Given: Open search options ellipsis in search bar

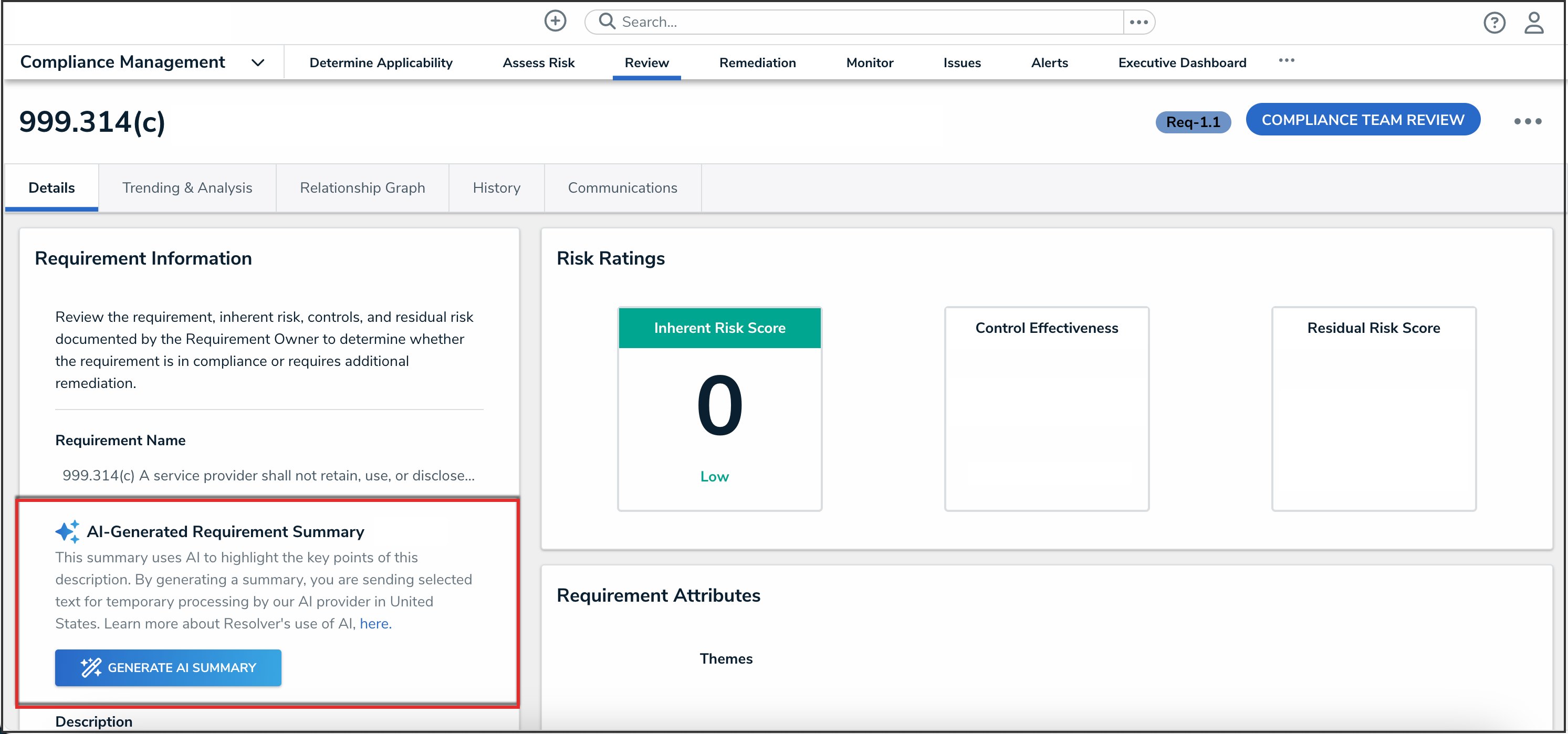Looking at the screenshot, I should (1138, 22).
